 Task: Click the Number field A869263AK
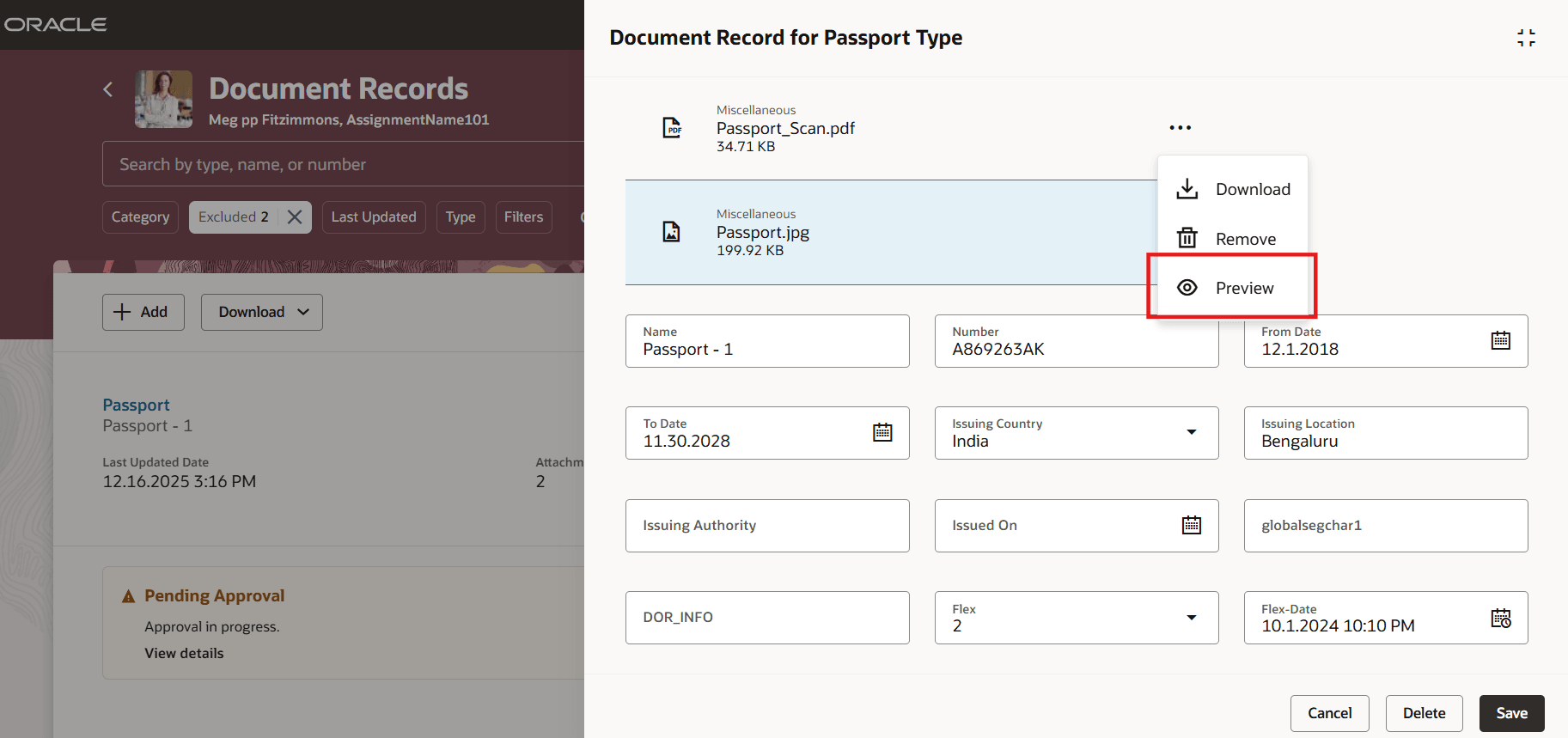[x=1077, y=341]
